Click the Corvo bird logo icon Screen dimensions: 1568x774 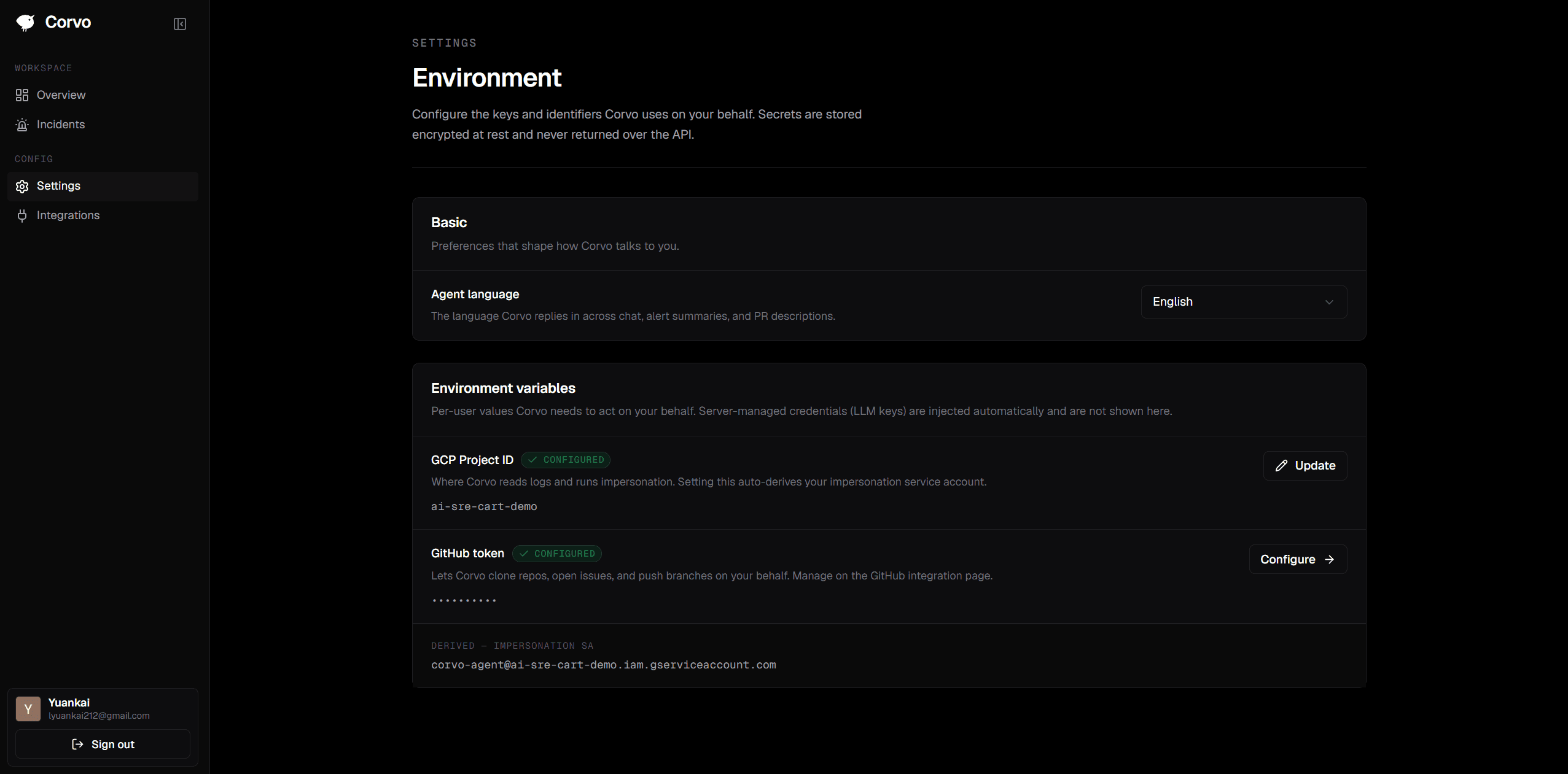(x=26, y=23)
